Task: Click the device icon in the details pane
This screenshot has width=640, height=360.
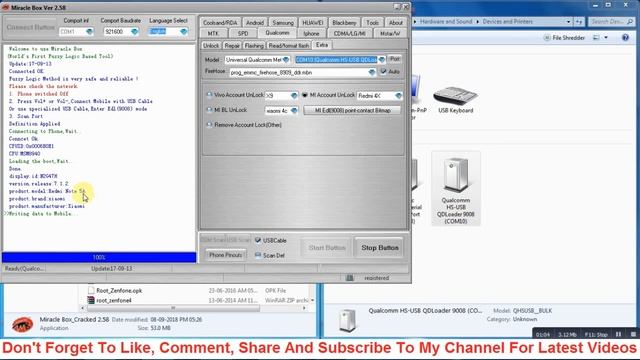Action: [x=347, y=320]
